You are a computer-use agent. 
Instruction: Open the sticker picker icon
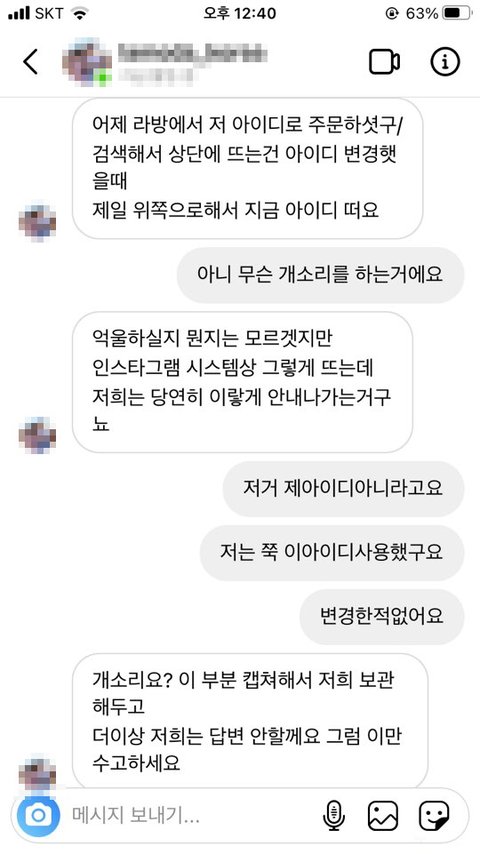[434, 815]
